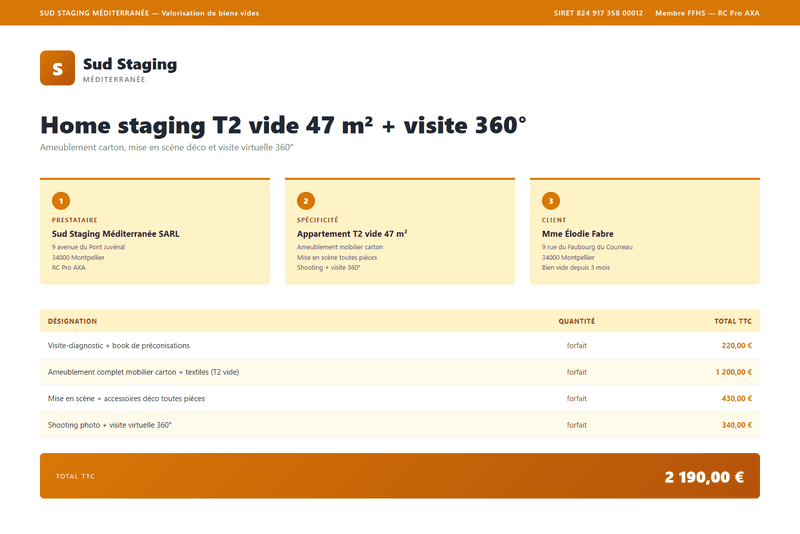The height and width of the screenshot is (534, 800).
Task: Click the top bar text SUD STAGING MÉDITERRANÉE
Action: point(94,13)
